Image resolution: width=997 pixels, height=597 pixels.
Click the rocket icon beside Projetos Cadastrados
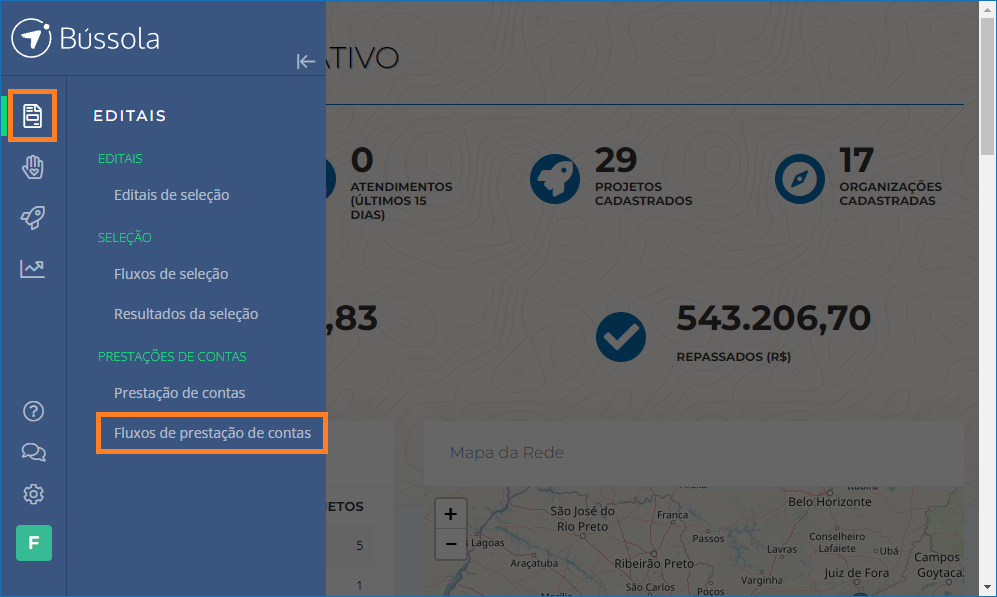[x=554, y=179]
